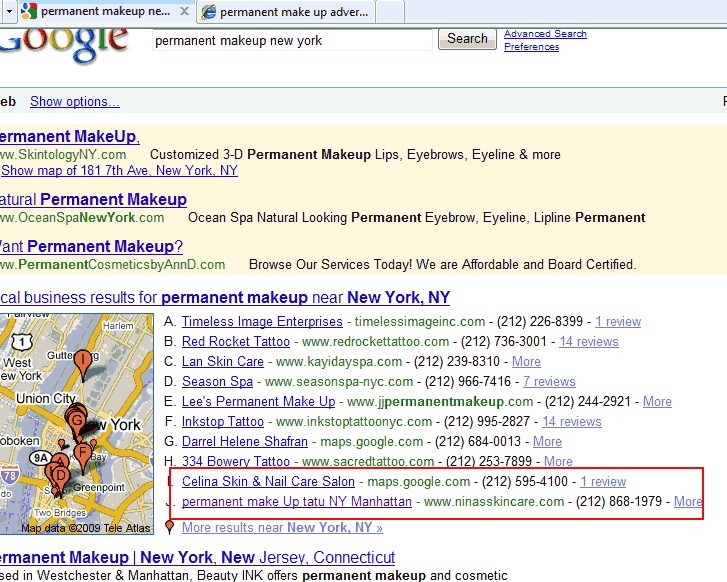Click the 'Map data ©2009 Tele Atlas' caption
Screen dimensions: 727x582
coord(85,528)
